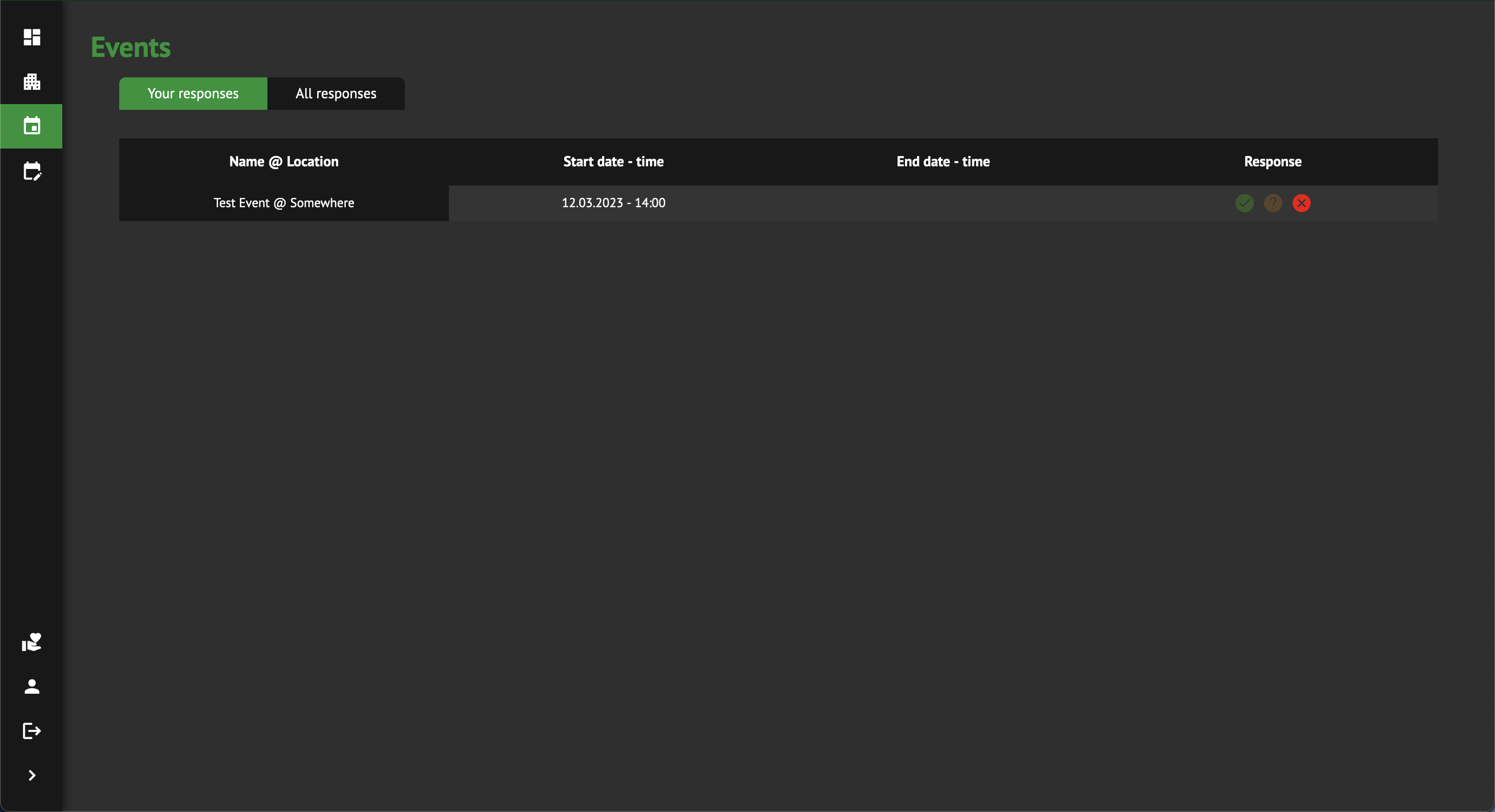The height and width of the screenshot is (812, 1495).
Task: Click the Test Event @ Somewhere cell
Action: tap(284, 203)
